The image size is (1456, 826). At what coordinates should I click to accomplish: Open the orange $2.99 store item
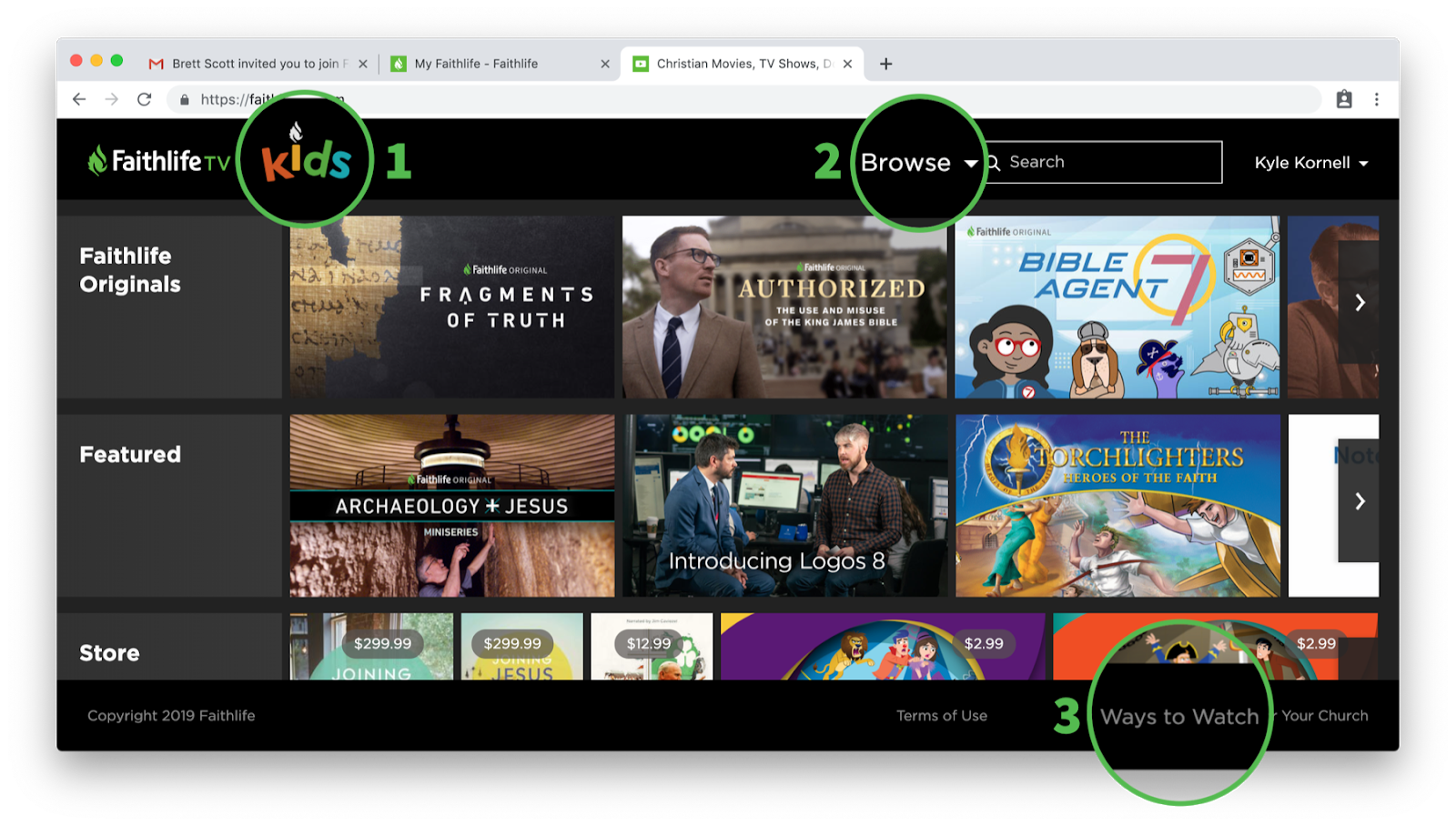click(x=1215, y=646)
